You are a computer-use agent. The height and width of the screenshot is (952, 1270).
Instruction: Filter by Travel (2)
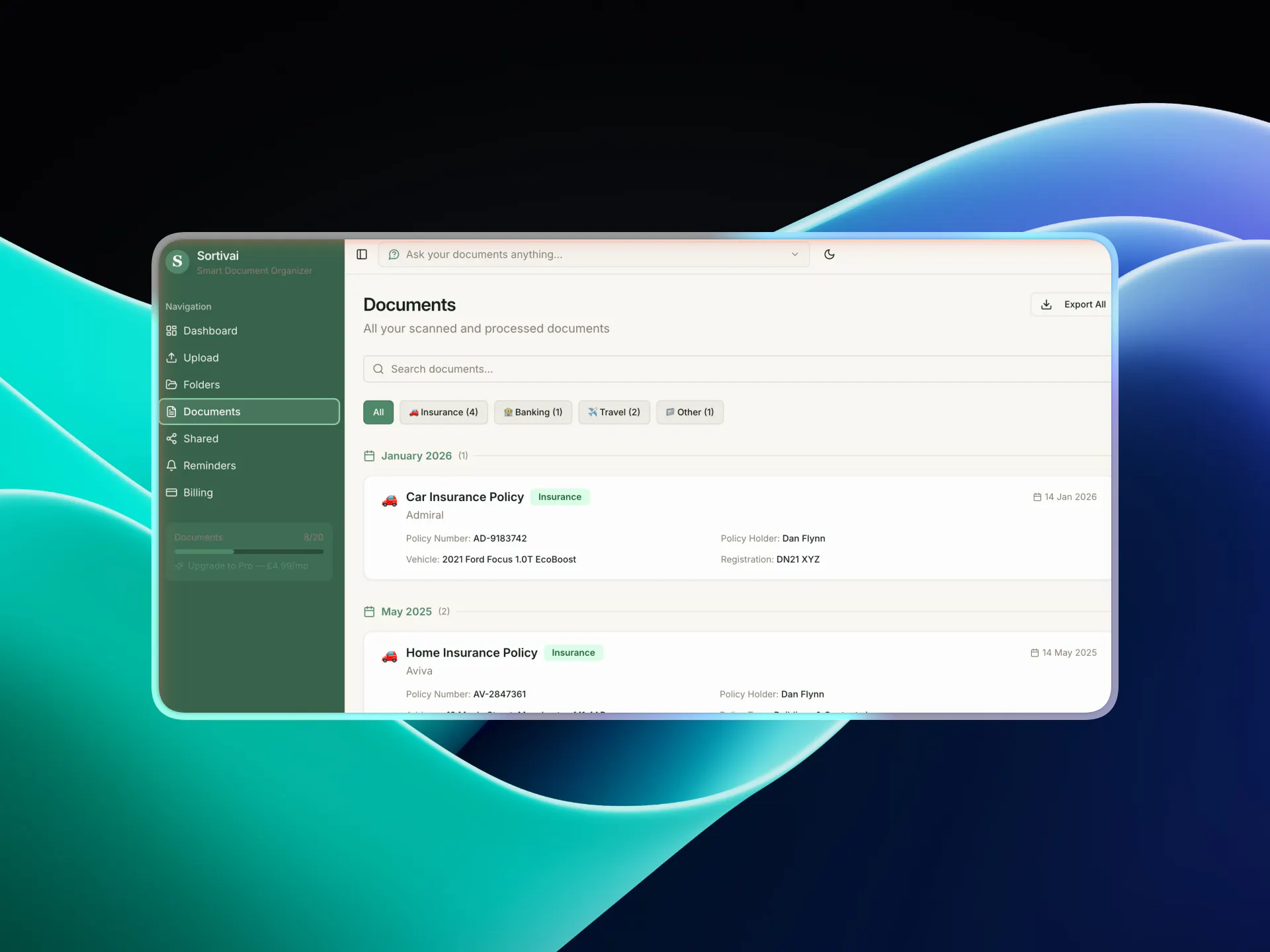(614, 413)
